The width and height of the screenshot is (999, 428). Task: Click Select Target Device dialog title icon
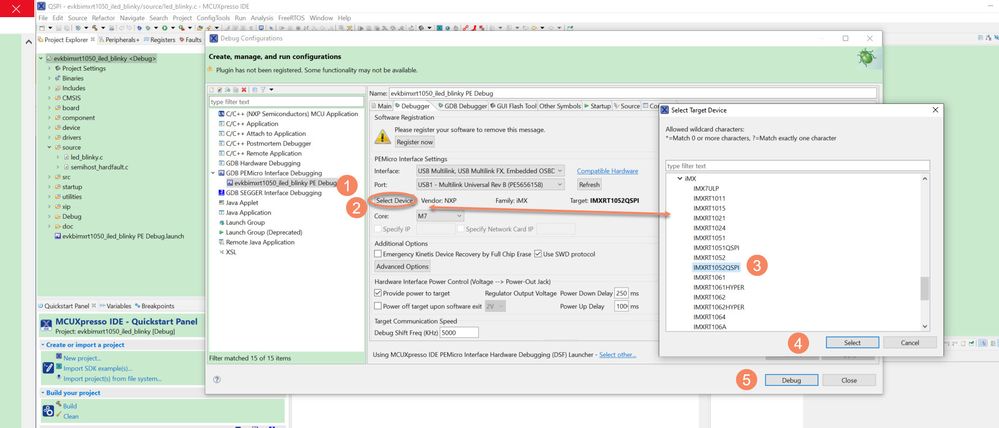tap(665, 110)
